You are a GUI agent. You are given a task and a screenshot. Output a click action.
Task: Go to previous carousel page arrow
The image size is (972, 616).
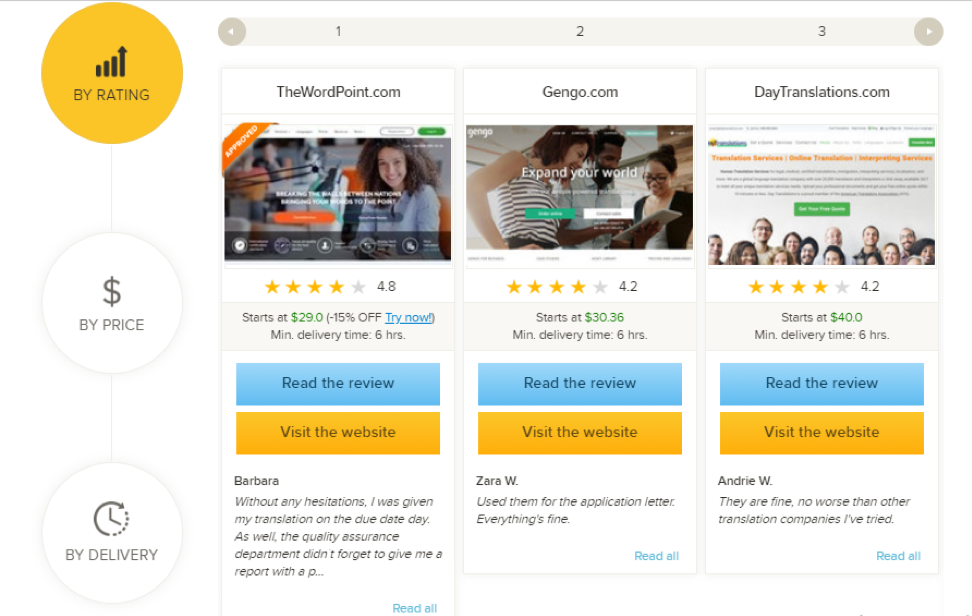tap(232, 32)
